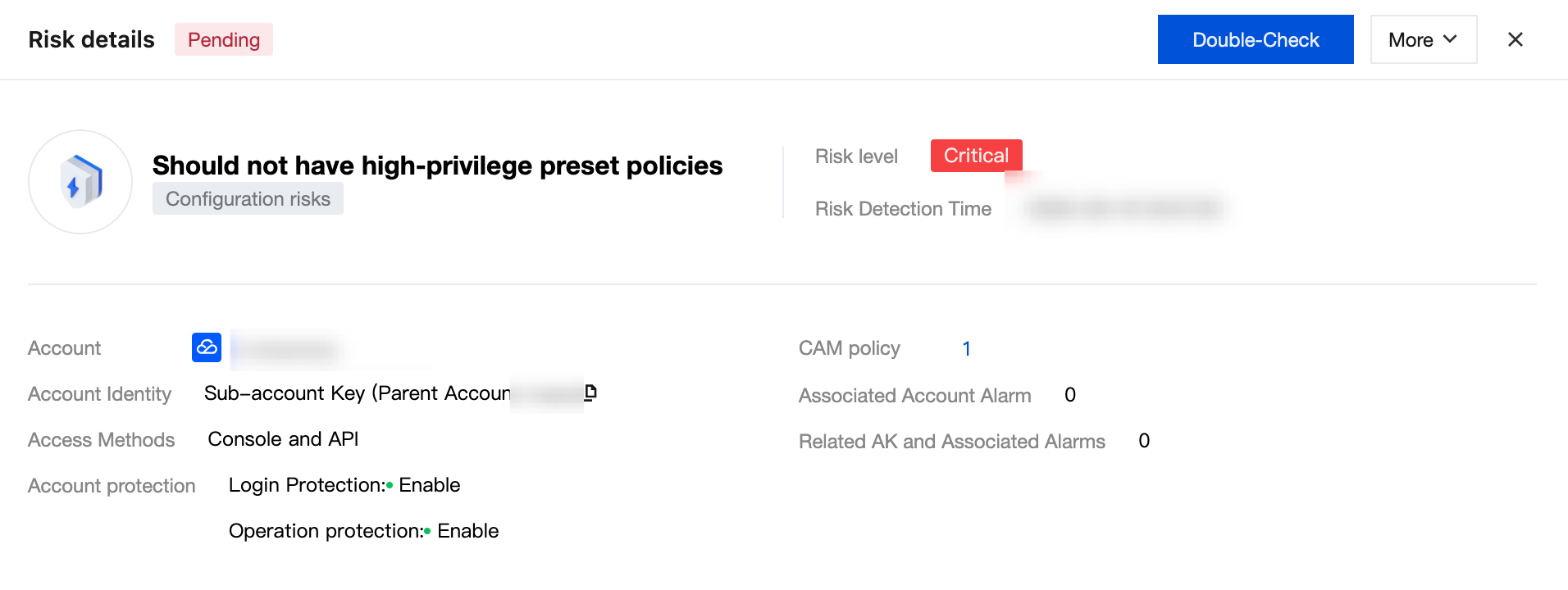
Task: Click the Console and API access value
Action: [283, 439]
